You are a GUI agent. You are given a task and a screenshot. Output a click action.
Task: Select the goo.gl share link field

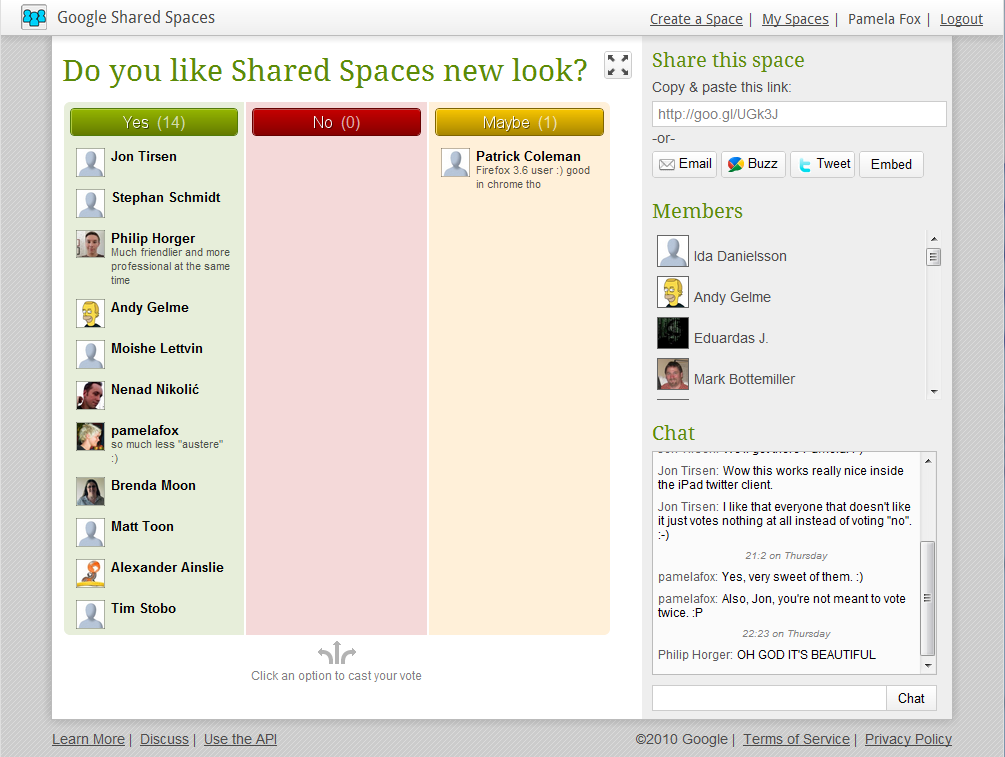pyautogui.click(x=797, y=113)
